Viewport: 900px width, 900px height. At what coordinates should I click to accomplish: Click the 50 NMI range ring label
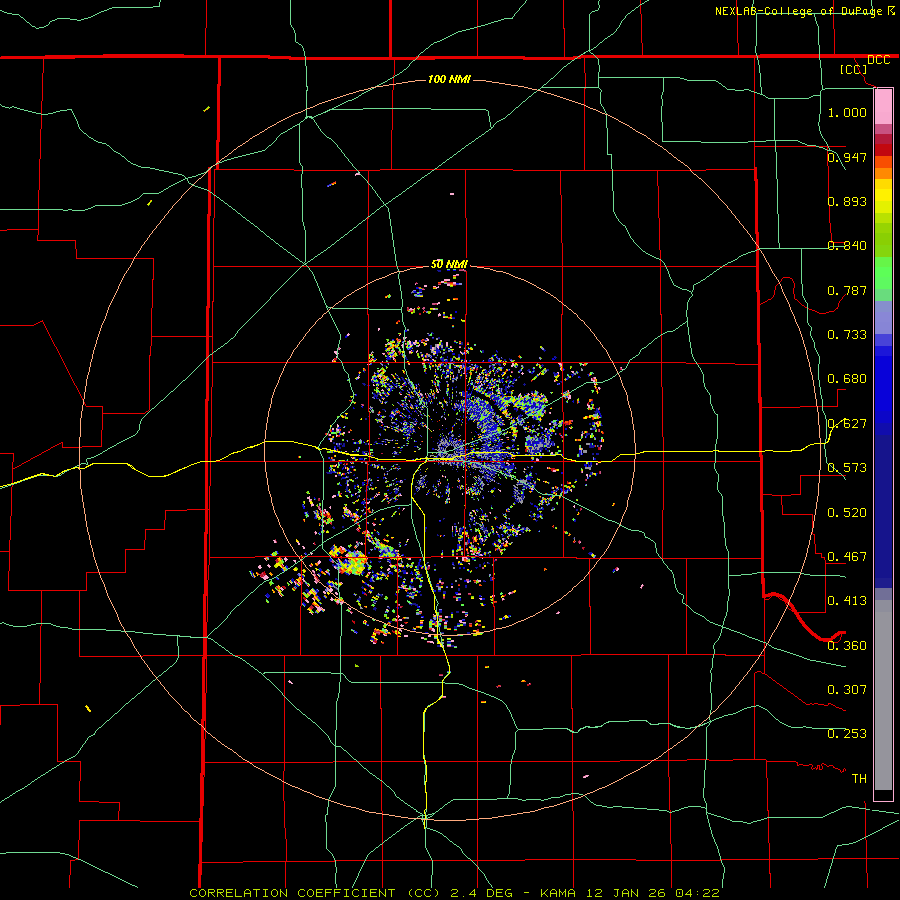(449, 264)
